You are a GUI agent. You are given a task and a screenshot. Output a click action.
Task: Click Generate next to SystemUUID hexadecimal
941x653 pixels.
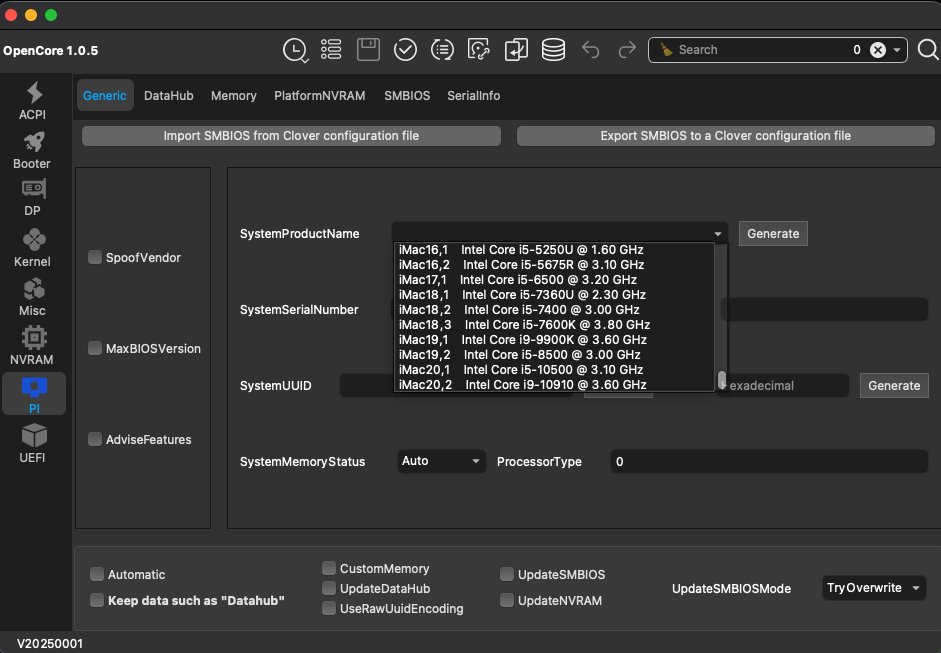tap(894, 385)
